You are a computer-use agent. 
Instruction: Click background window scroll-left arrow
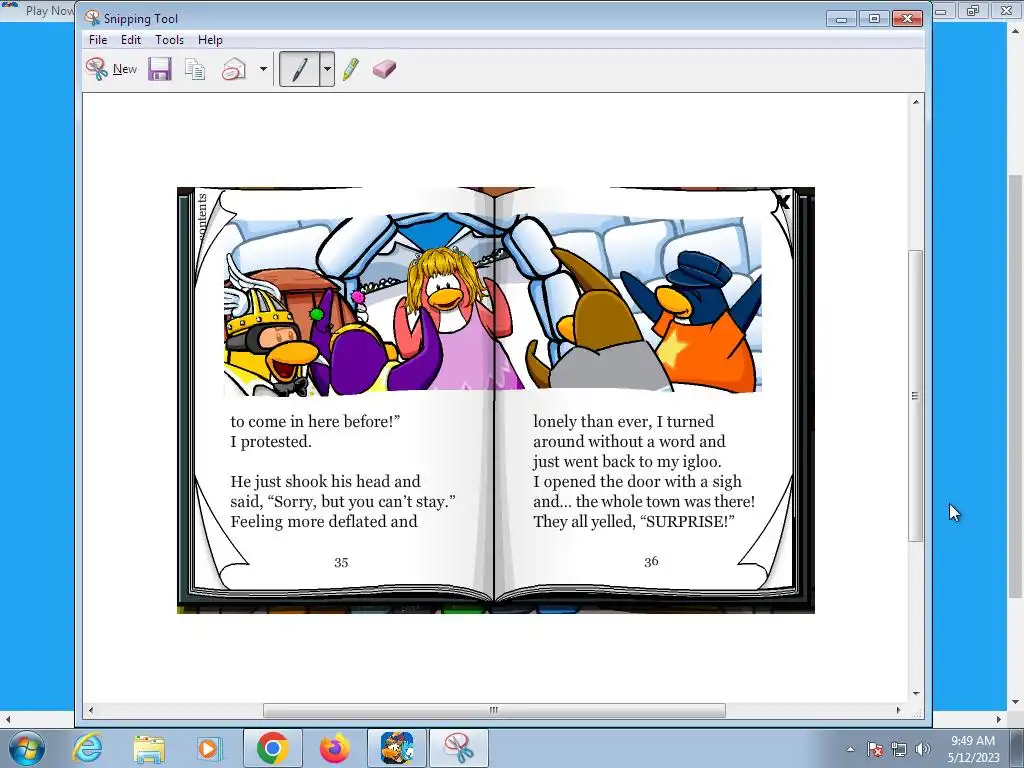click(7, 719)
